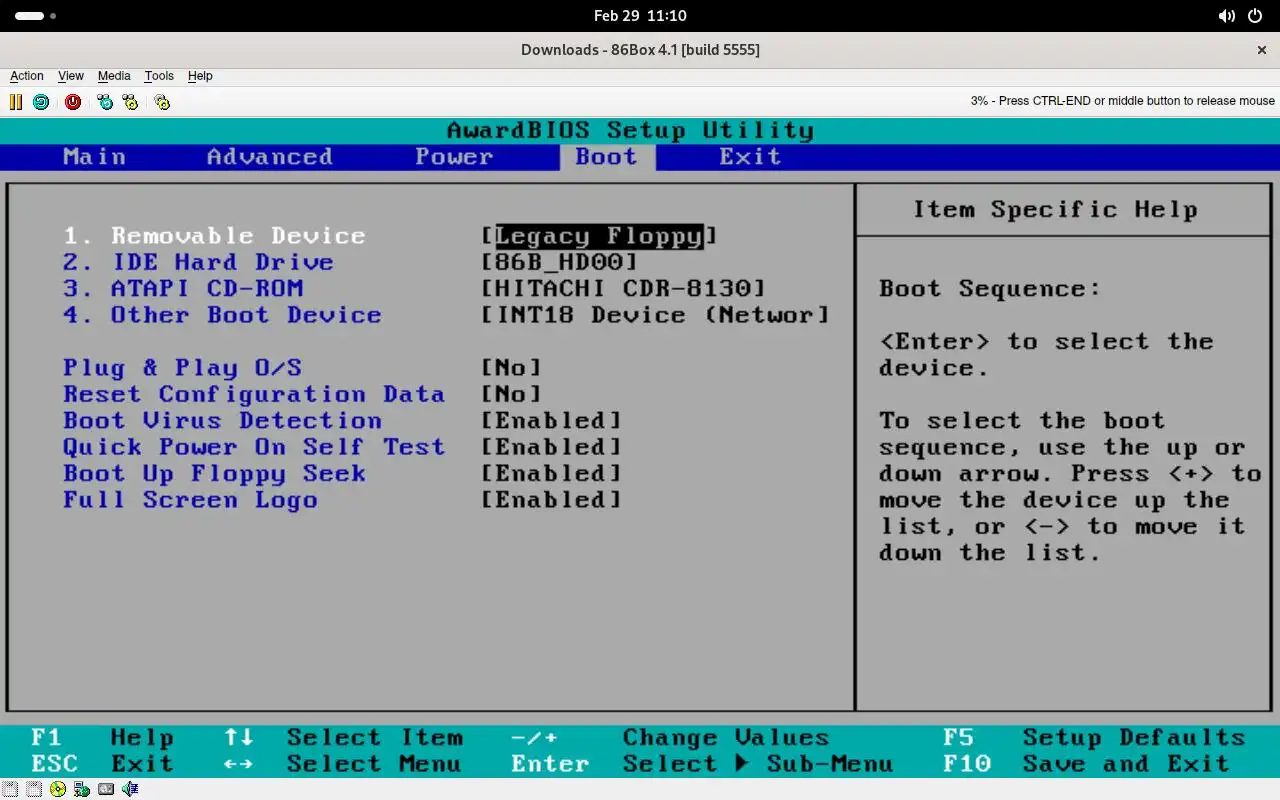Change the Plug & Play O/S [No] value
This screenshot has height=800, width=1280.
pos(511,368)
